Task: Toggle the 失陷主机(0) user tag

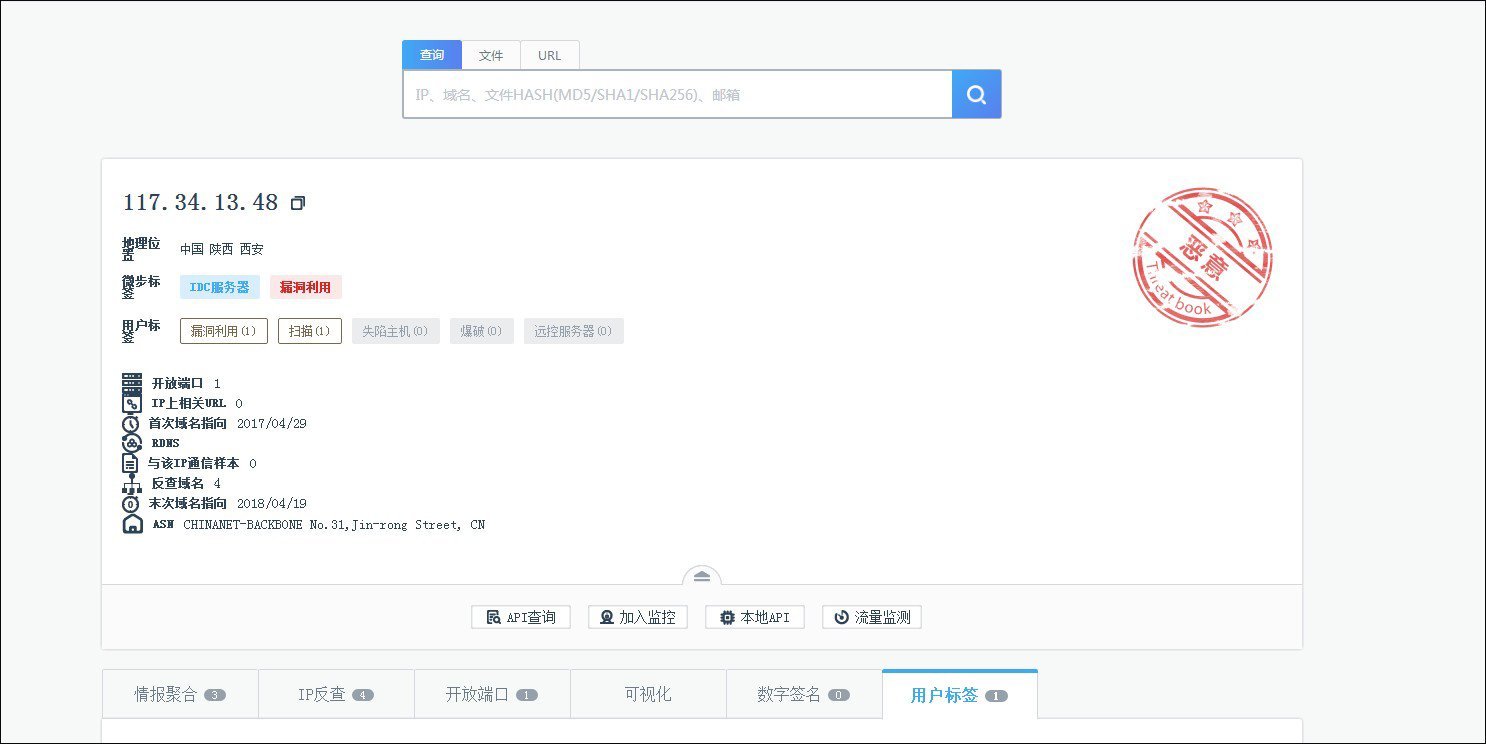Action: pyautogui.click(x=395, y=331)
